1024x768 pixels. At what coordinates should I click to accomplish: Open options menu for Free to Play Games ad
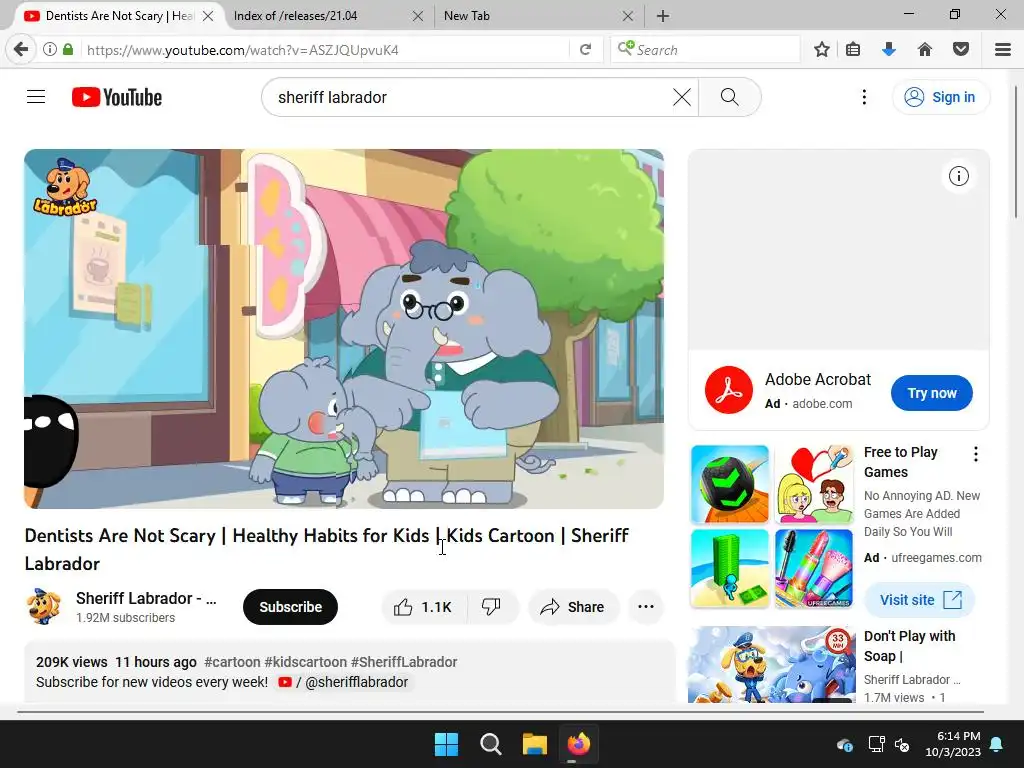coord(976,455)
